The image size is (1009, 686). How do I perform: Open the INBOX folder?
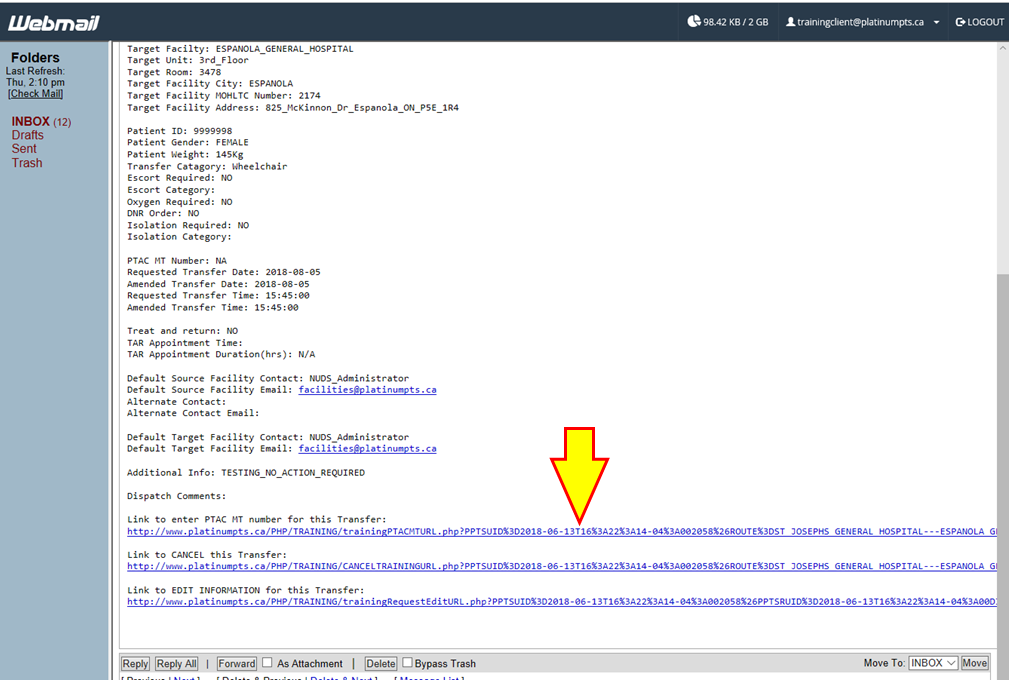(x=31, y=122)
